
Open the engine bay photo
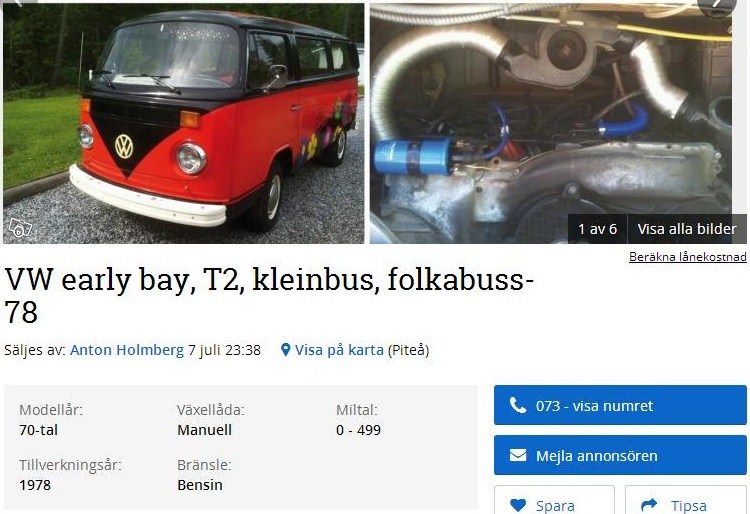pyautogui.click(x=558, y=123)
